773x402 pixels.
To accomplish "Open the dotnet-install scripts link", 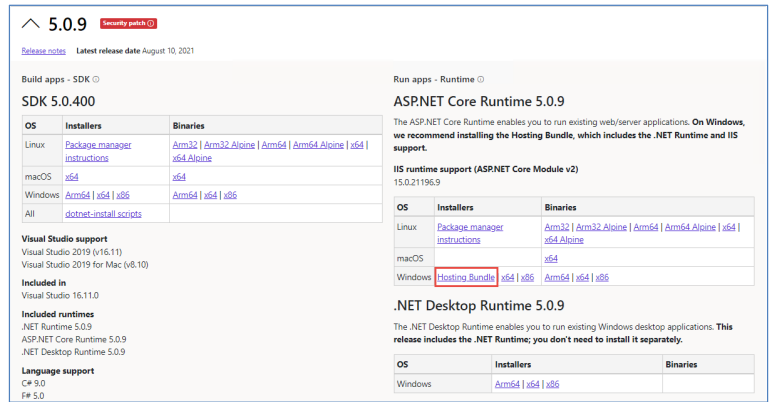I will 103,214.
